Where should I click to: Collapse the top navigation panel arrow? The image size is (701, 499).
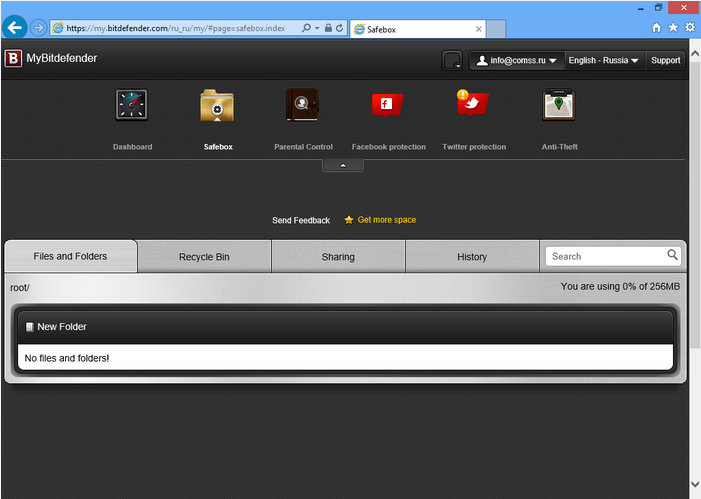pyautogui.click(x=343, y=165)
